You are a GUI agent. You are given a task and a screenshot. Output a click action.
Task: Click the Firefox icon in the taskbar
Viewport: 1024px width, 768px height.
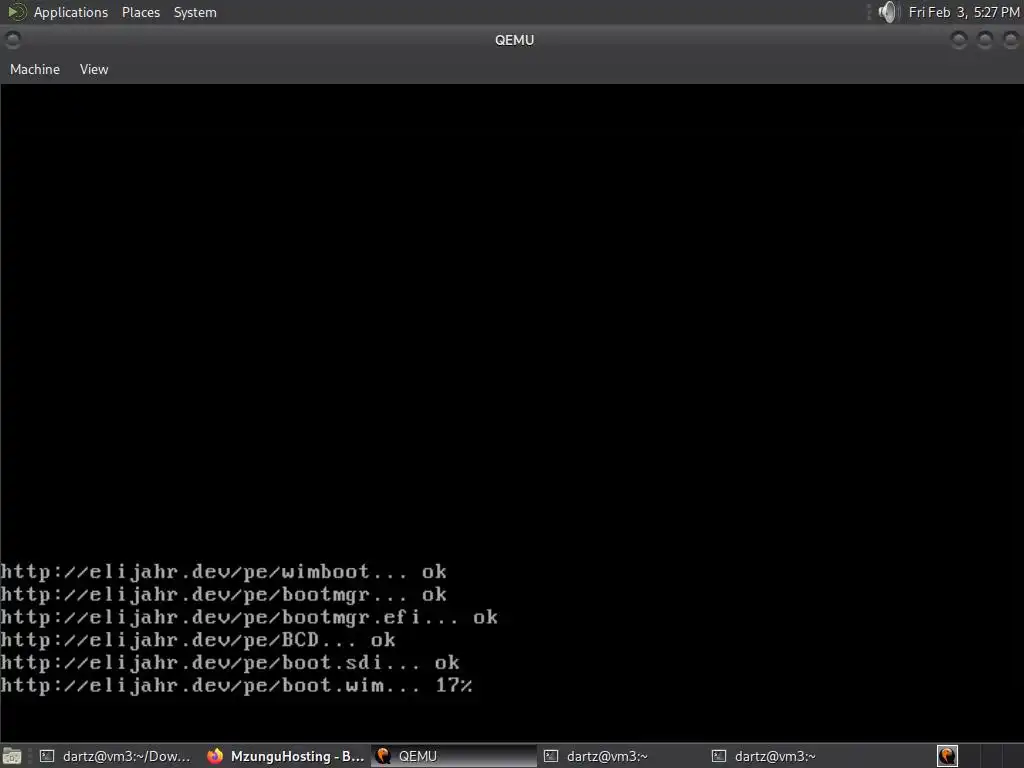tap(215, 756)
